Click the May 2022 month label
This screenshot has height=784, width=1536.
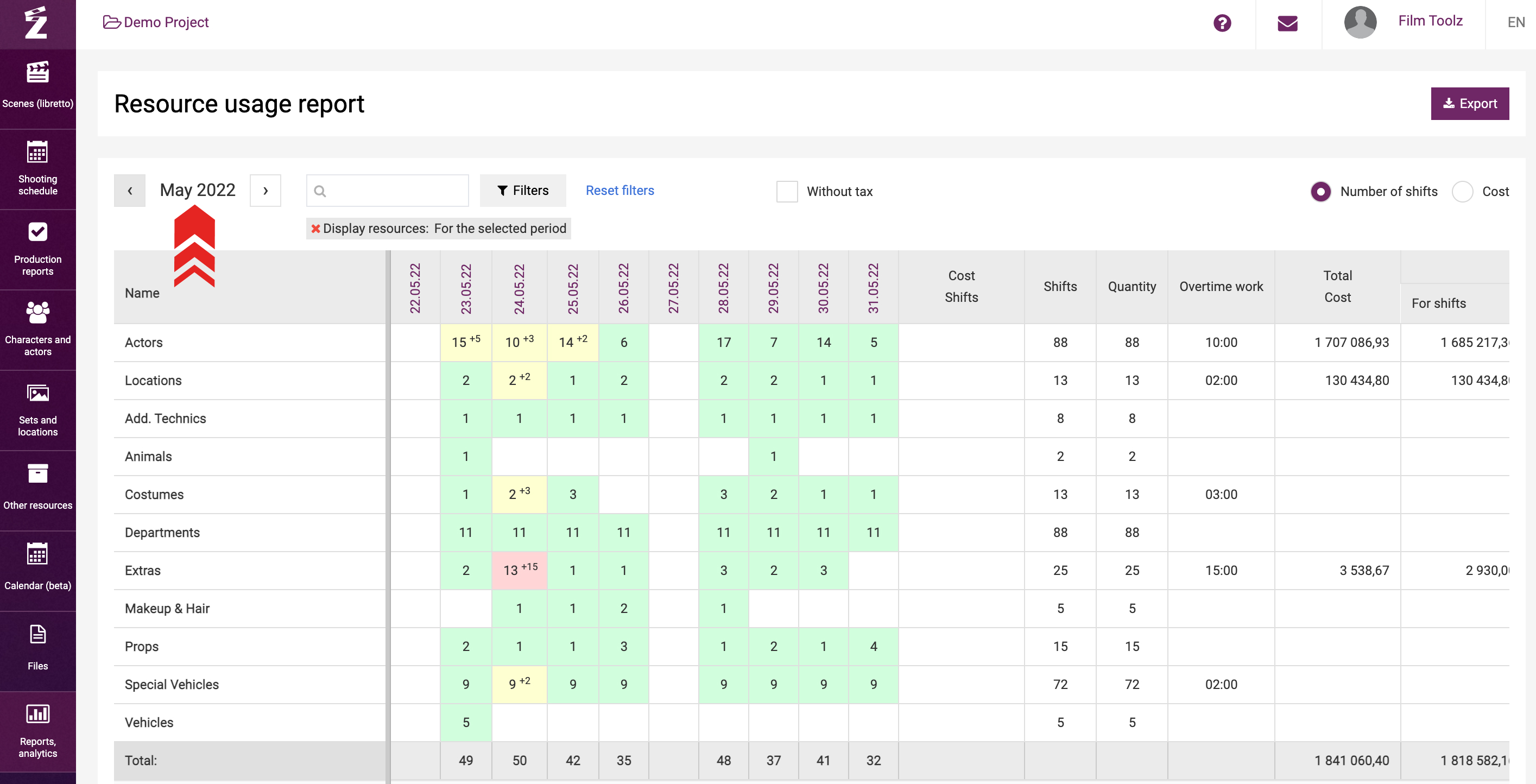click(x=198, y=190)
